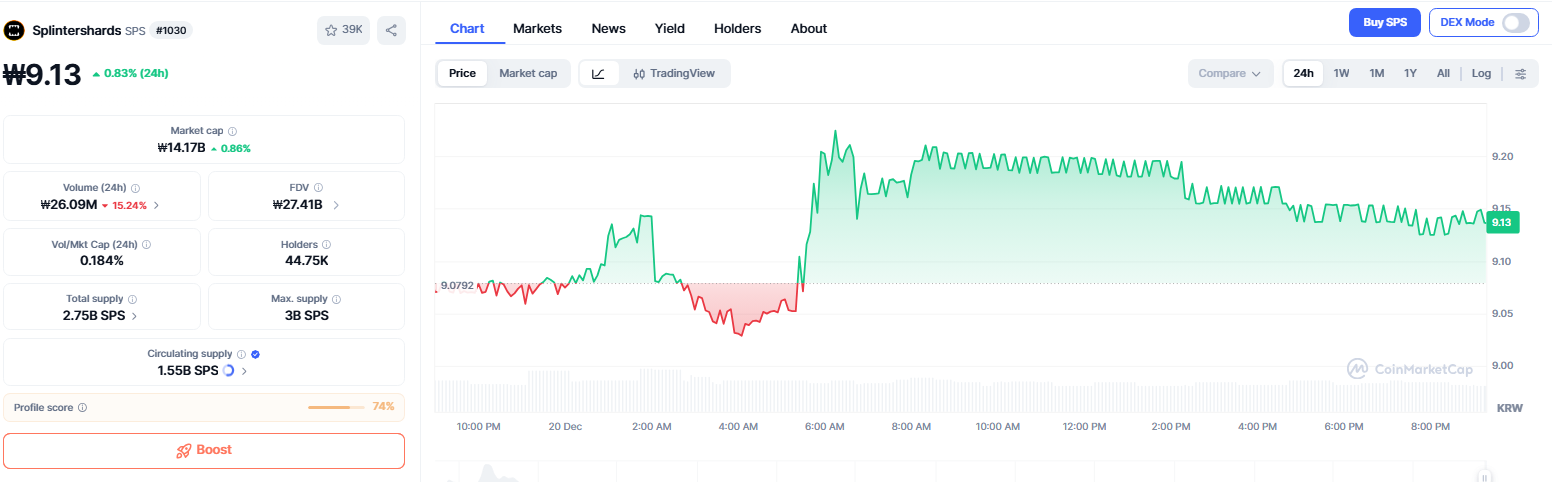Toggle DEX Mode switch
Image resolution: width=1552 pixels, height=482 pixels.
coord(1514,22)
